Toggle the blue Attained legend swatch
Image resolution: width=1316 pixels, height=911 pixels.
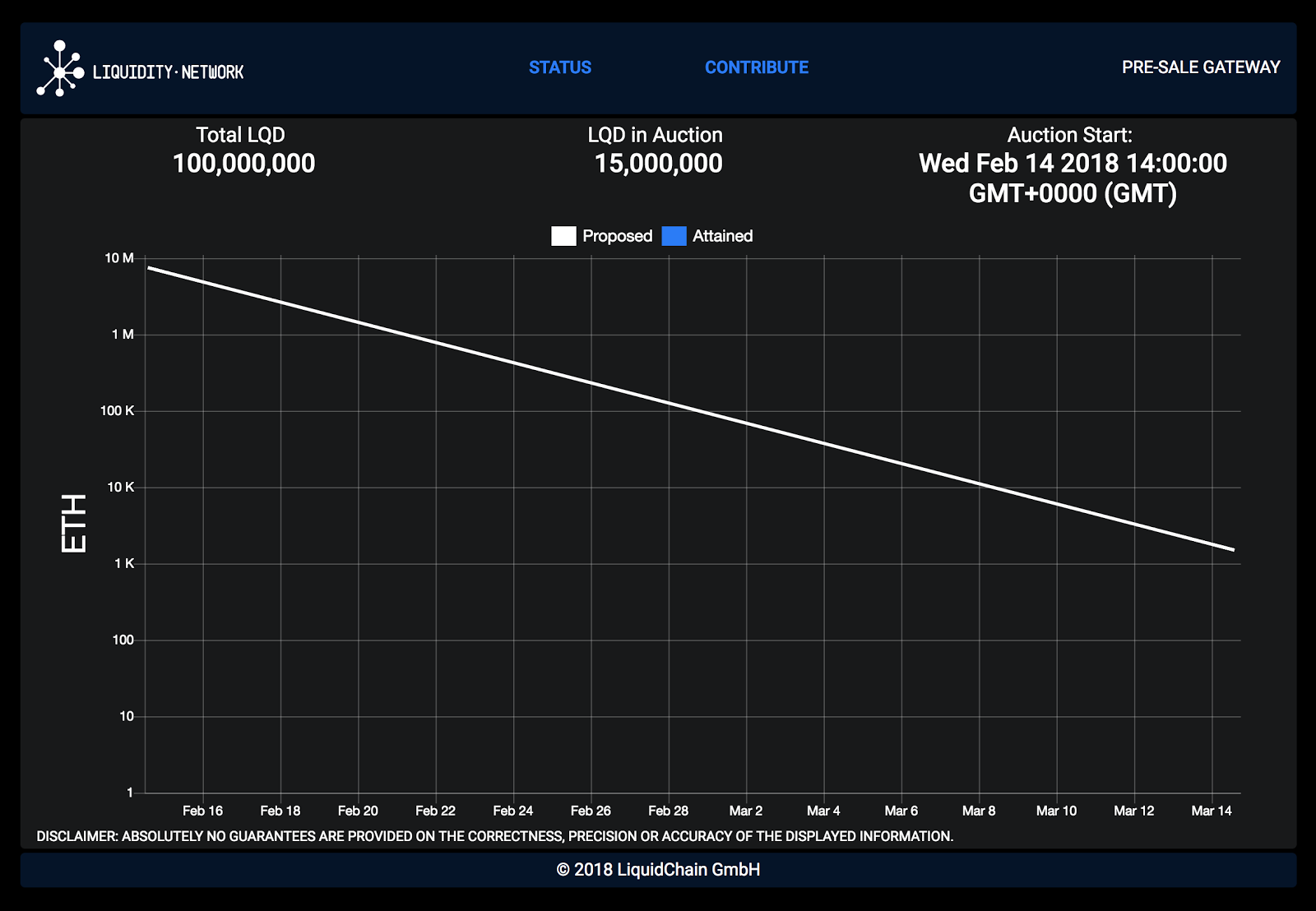point(674,236)
